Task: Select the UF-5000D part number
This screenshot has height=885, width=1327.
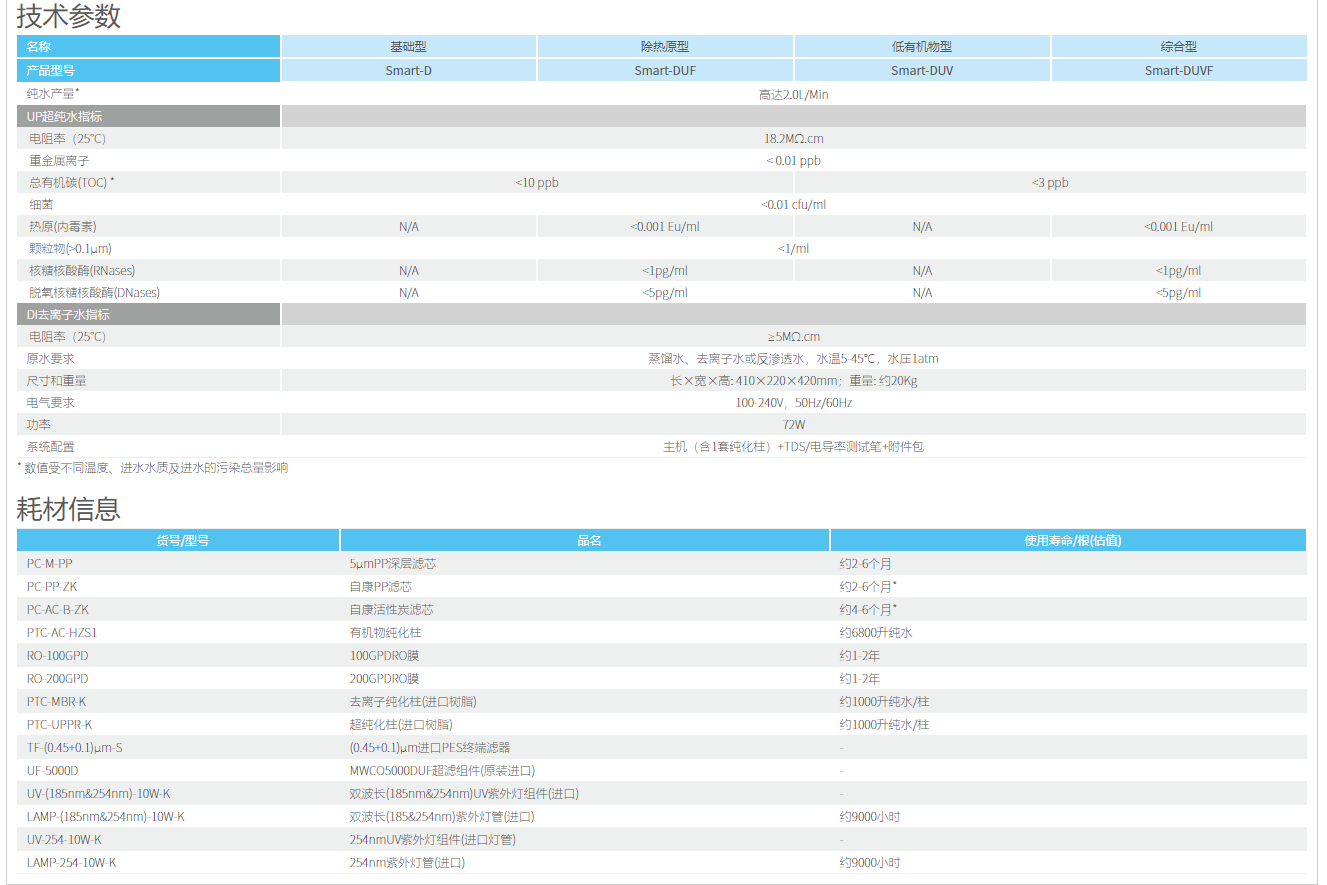Action: coord(53,771)
